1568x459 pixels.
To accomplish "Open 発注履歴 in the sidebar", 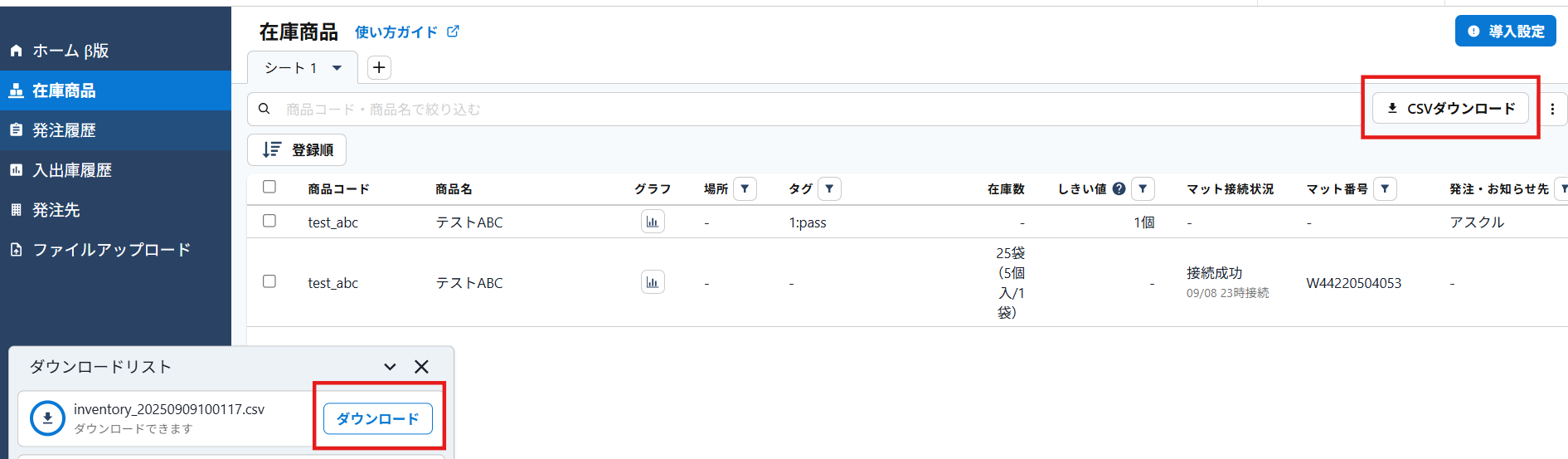I will pyautogui.click(x=115, y=130).
